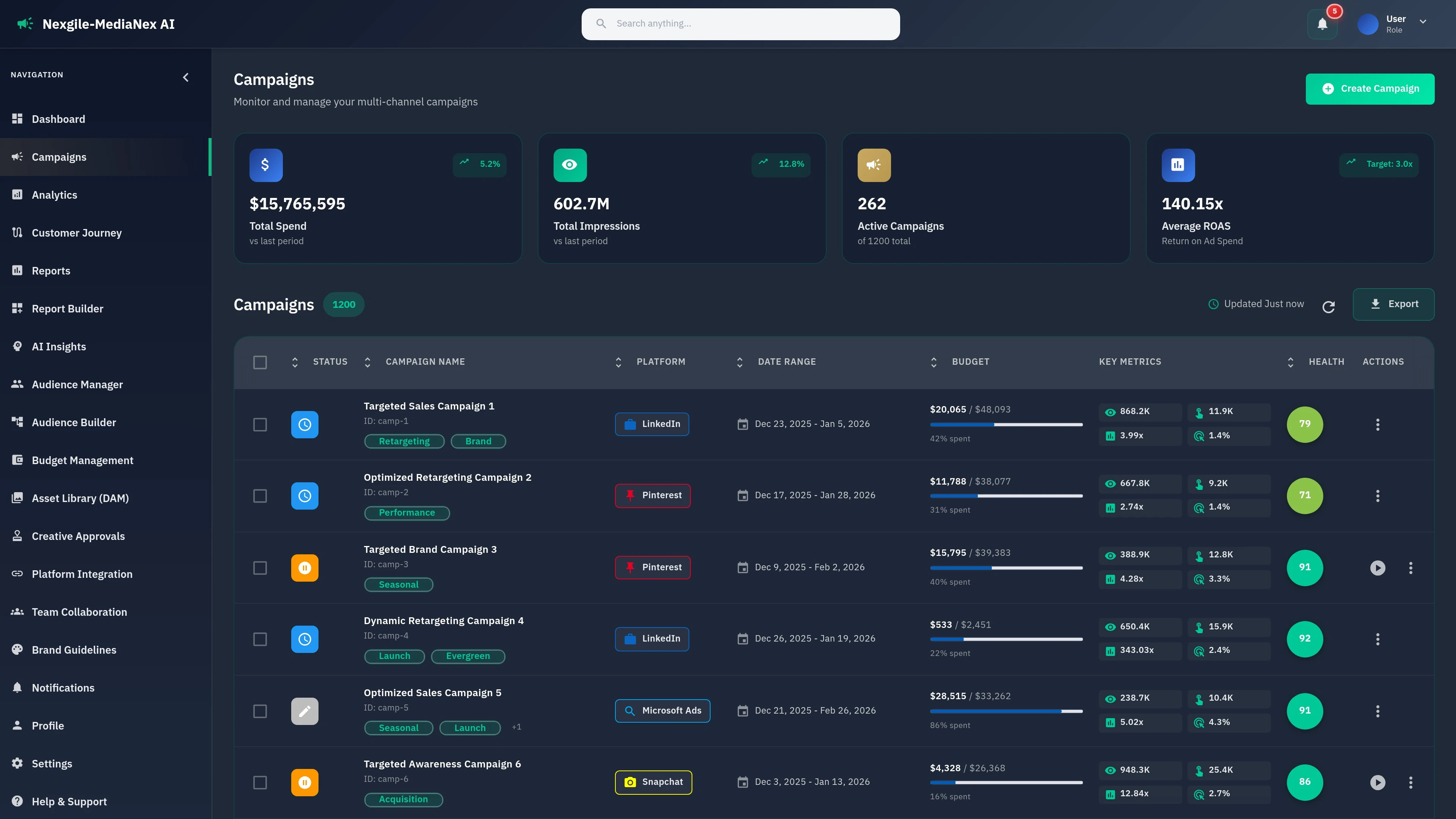Refresh the campaigns list
The height and width of the screenshot is (819, 1456).
1329,306
